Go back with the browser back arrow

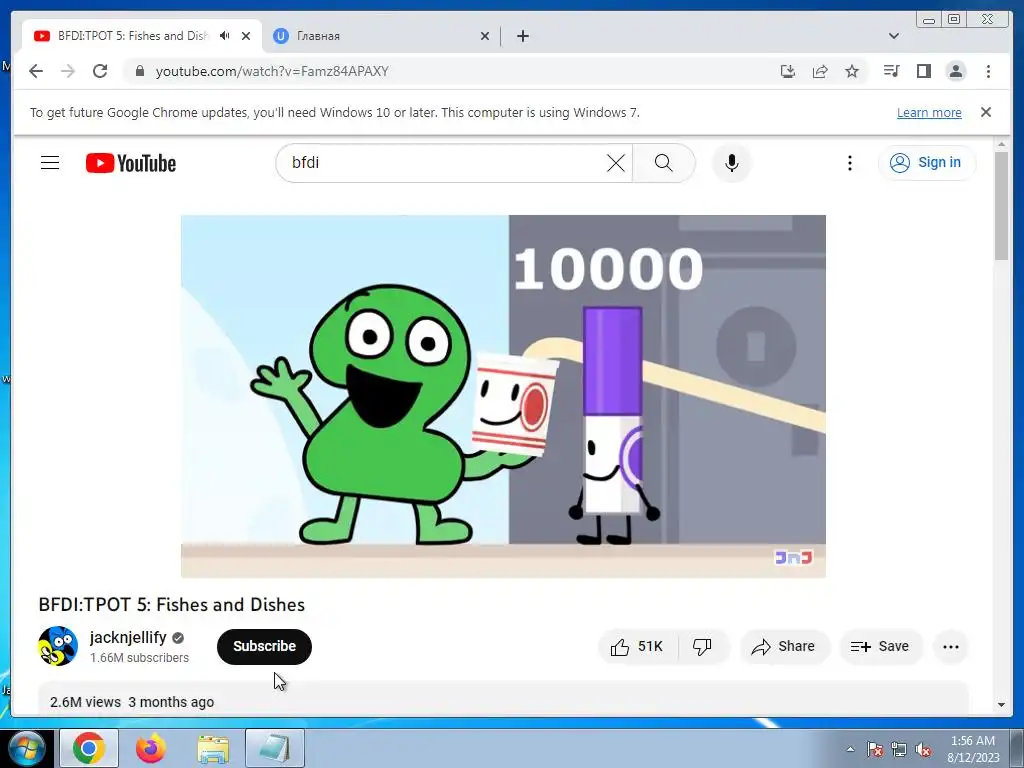pos(36,71)
